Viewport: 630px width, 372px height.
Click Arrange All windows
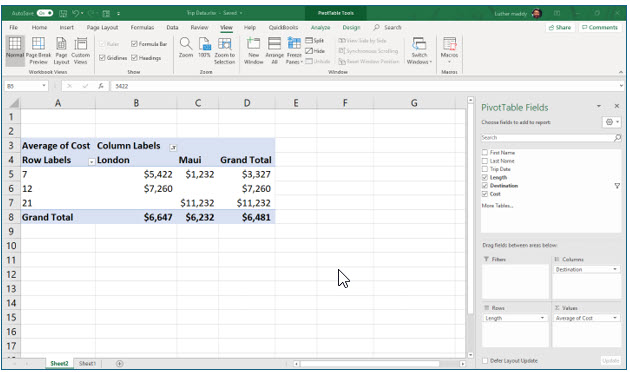click(x=274, y=51)
